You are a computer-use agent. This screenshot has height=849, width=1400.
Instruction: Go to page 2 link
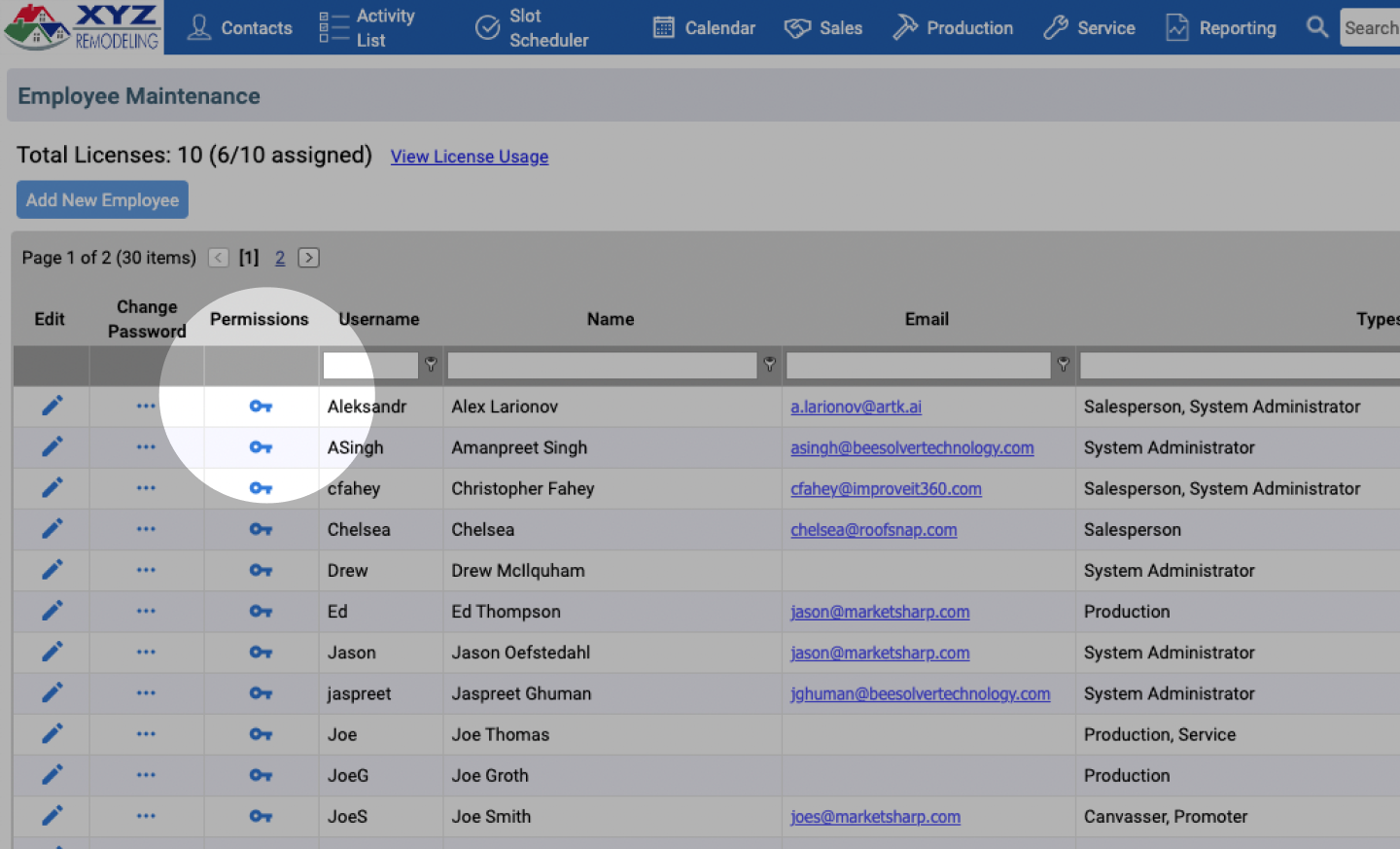point(280,258)
